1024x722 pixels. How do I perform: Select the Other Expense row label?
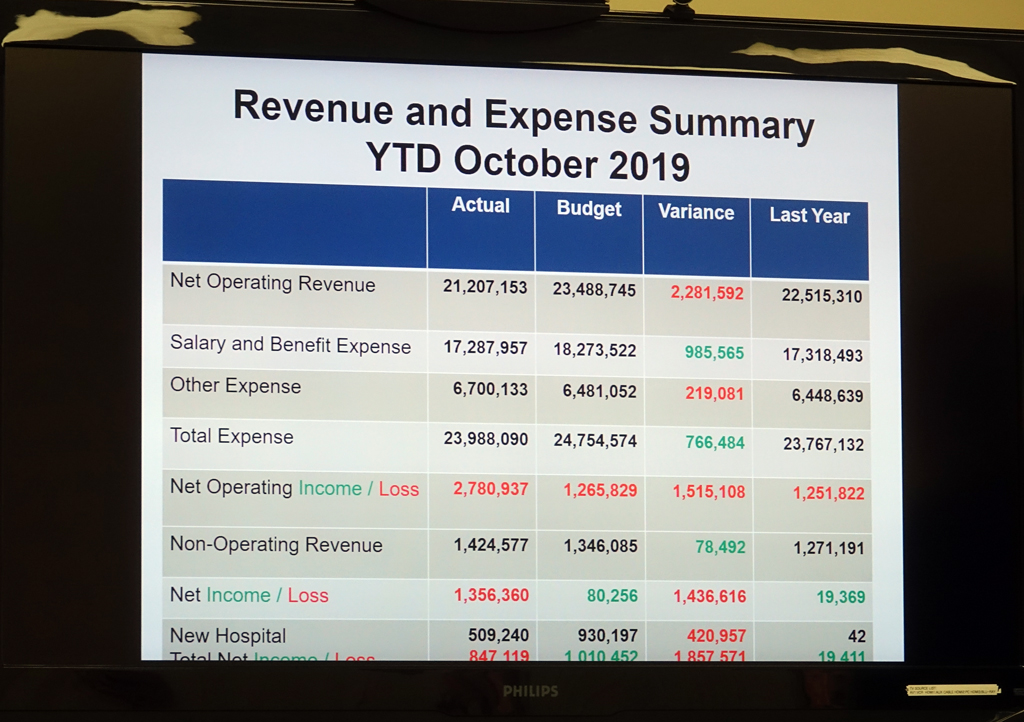tap(235, 386)
